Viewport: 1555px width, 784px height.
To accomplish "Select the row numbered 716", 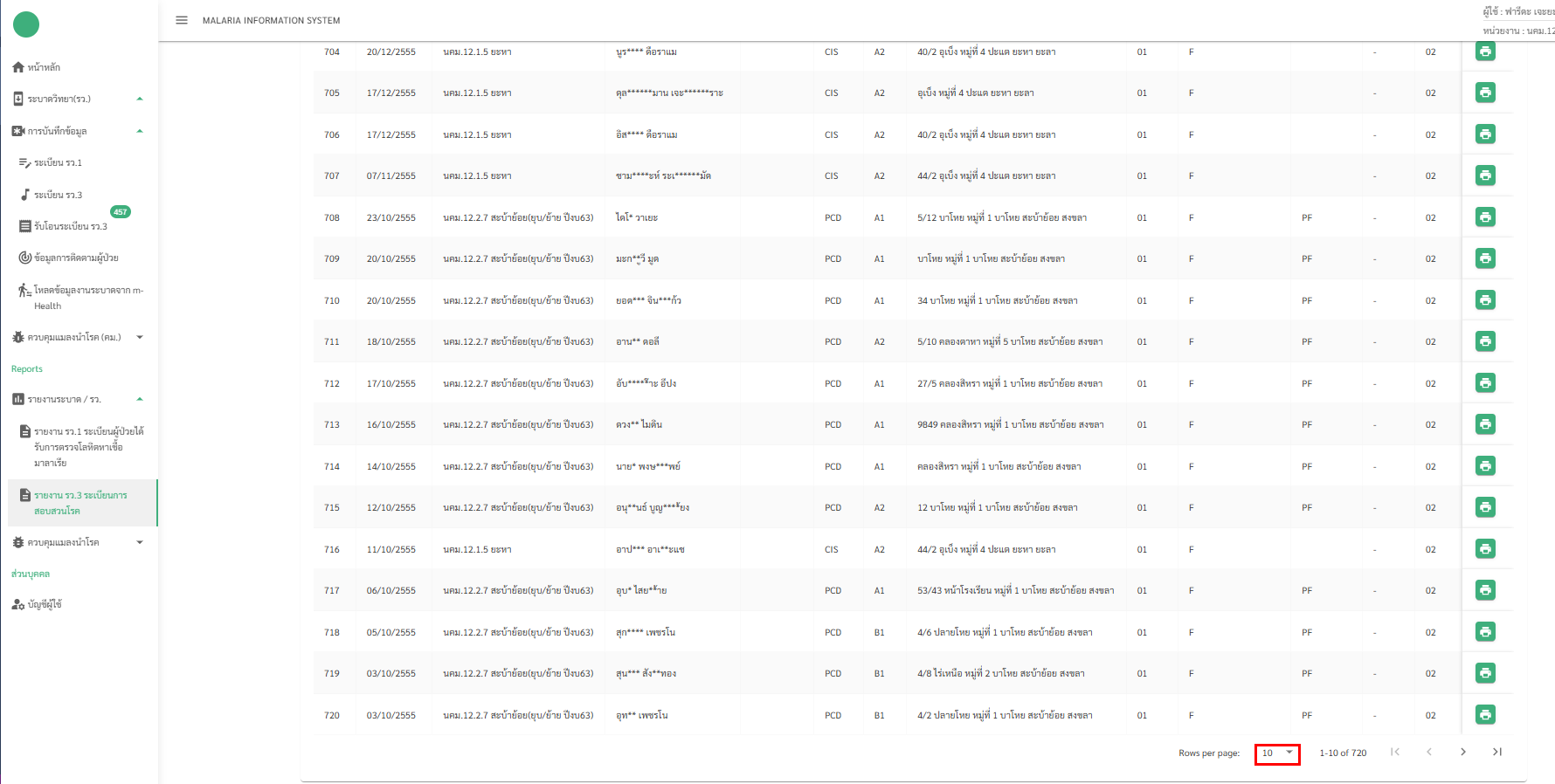I will (332, 549).
